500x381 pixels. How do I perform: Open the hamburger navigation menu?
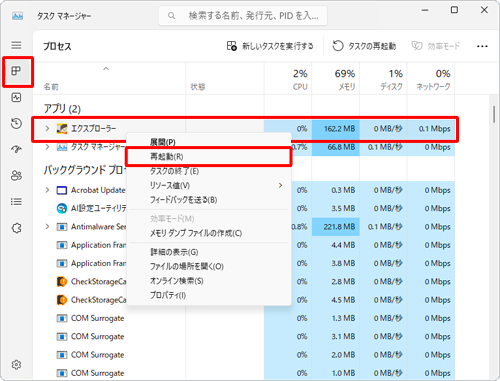[16, 45]
